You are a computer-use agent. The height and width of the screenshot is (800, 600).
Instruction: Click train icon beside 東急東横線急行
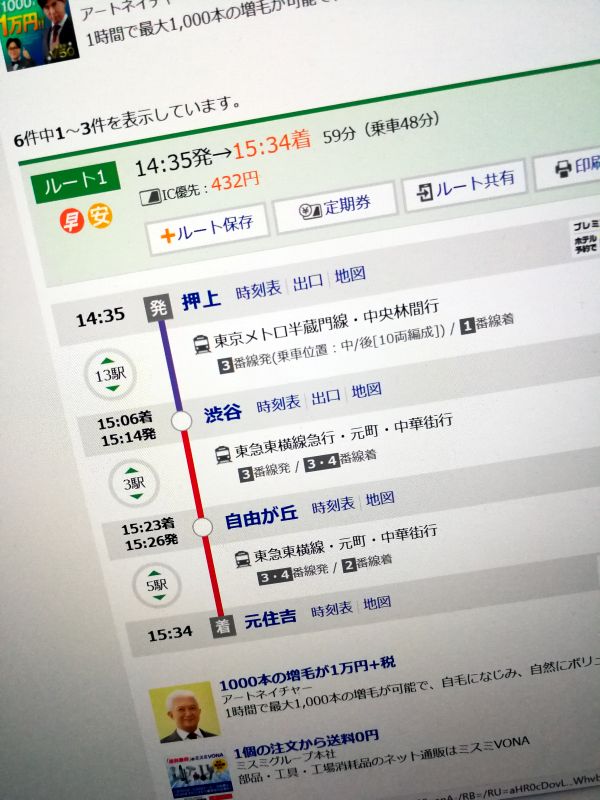(x=223, y=455)
